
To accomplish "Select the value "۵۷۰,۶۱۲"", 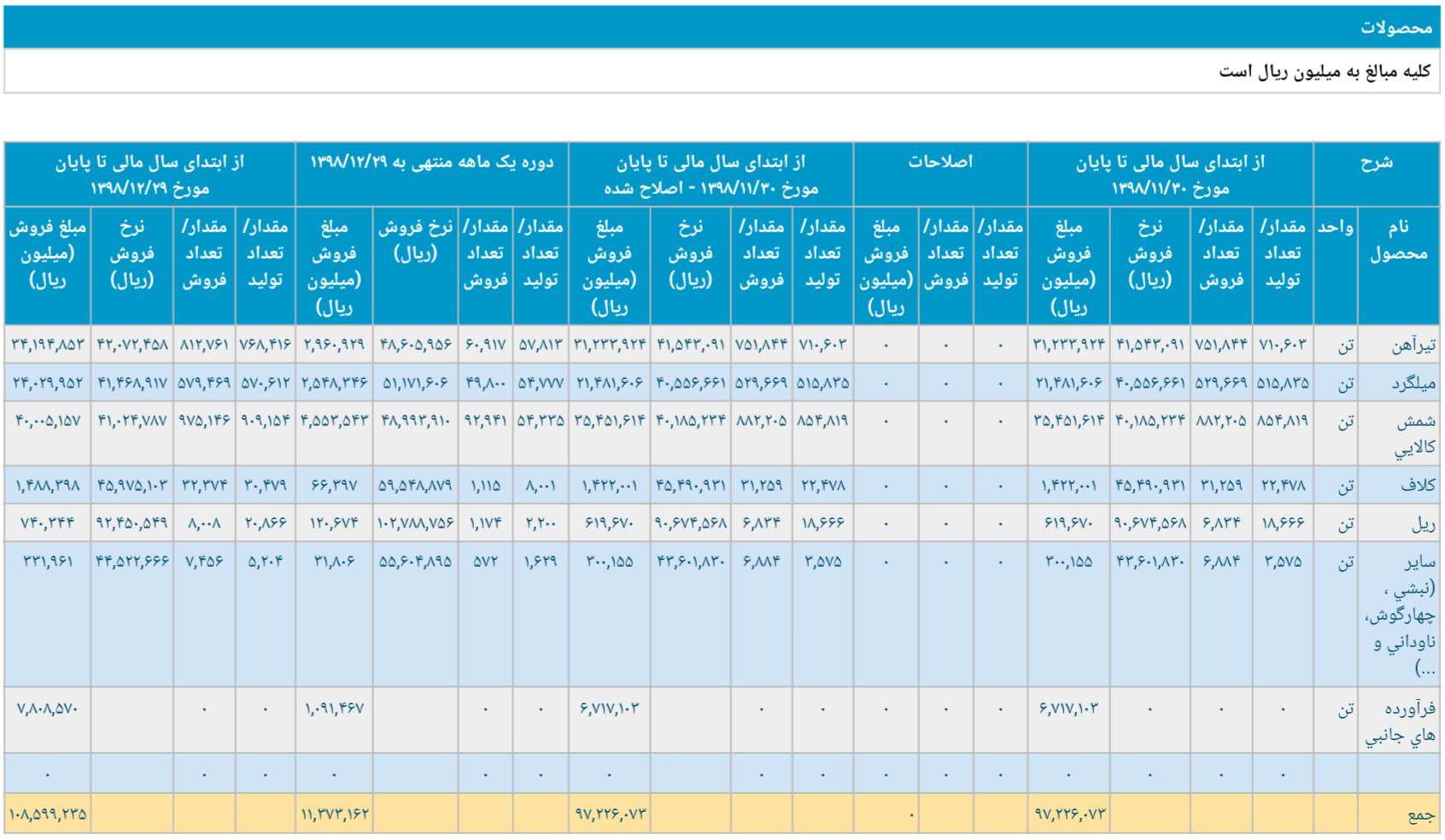I will point(266,383).
